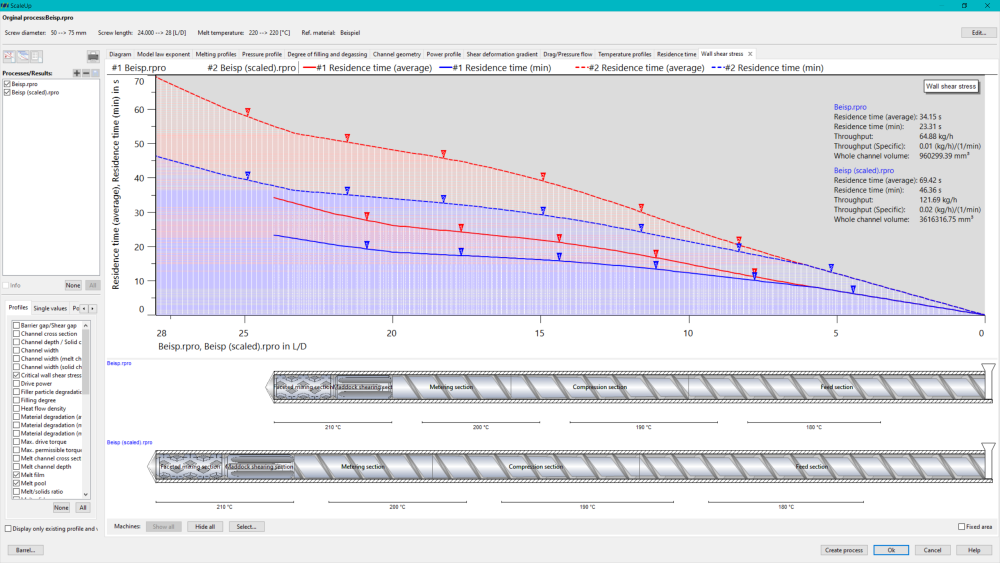Click the minus icon beside Processes/Results
This screenshot has height=563, width=1000.
click(86, 73)
